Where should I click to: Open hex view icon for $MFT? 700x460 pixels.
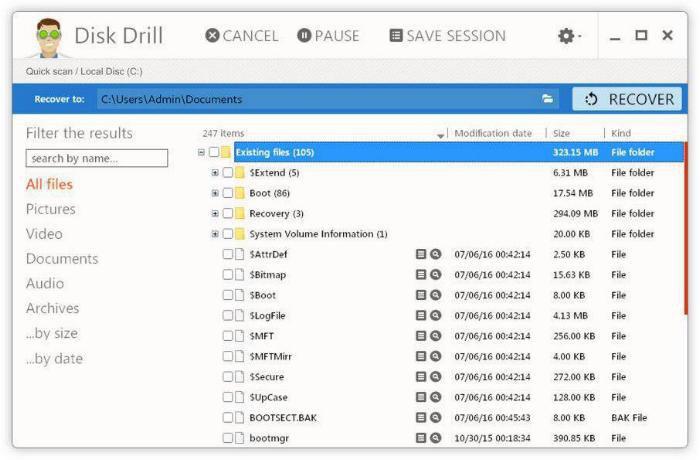(x=421, y=335)
